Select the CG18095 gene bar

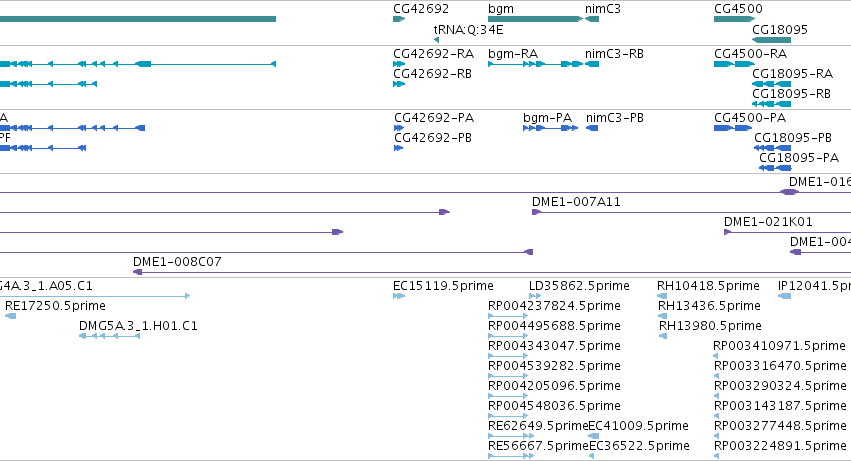tap(772, 40)
